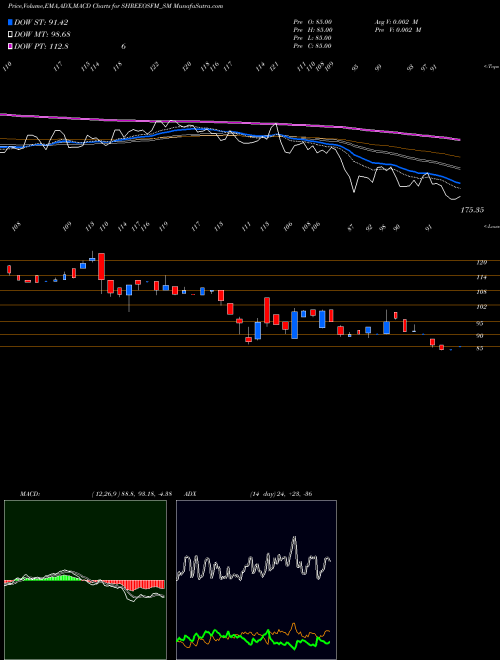Viewport: 500px width, 660px height.
Task: Click the 'MACD:' panel heading
Action: (x=29, y=494)
